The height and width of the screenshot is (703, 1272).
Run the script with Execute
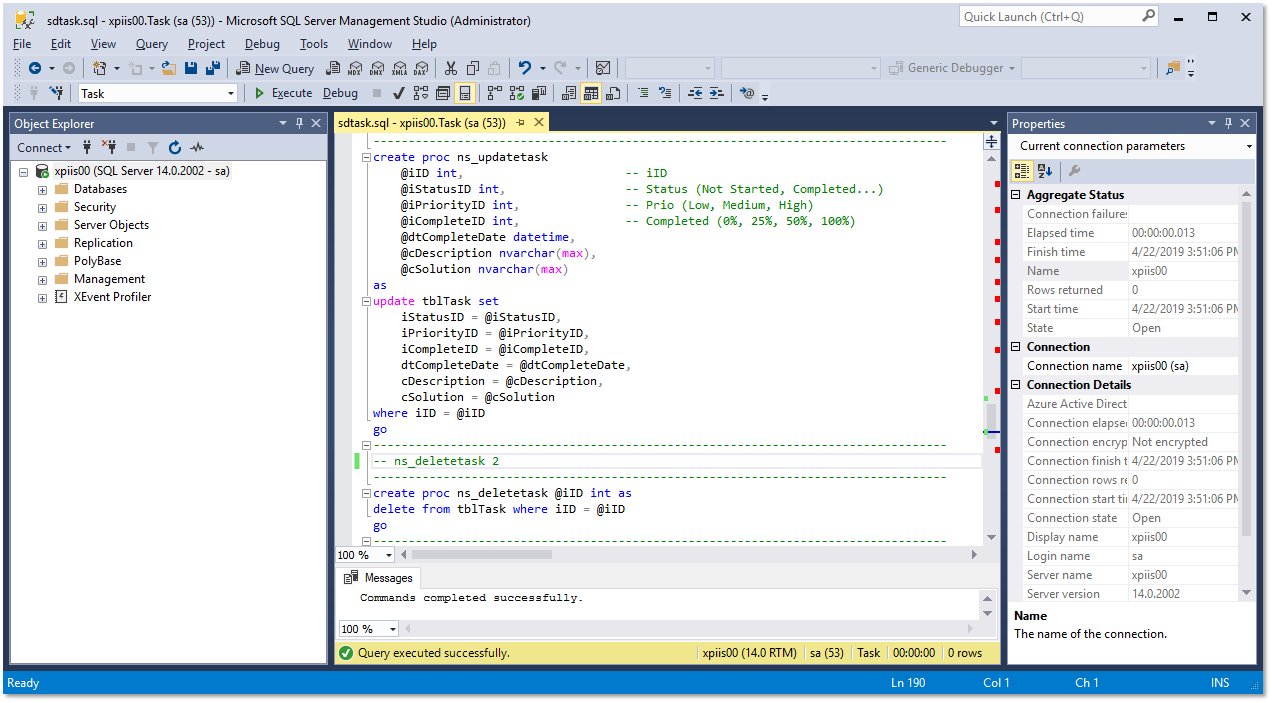pyautogui.click(x=282, y=93)
